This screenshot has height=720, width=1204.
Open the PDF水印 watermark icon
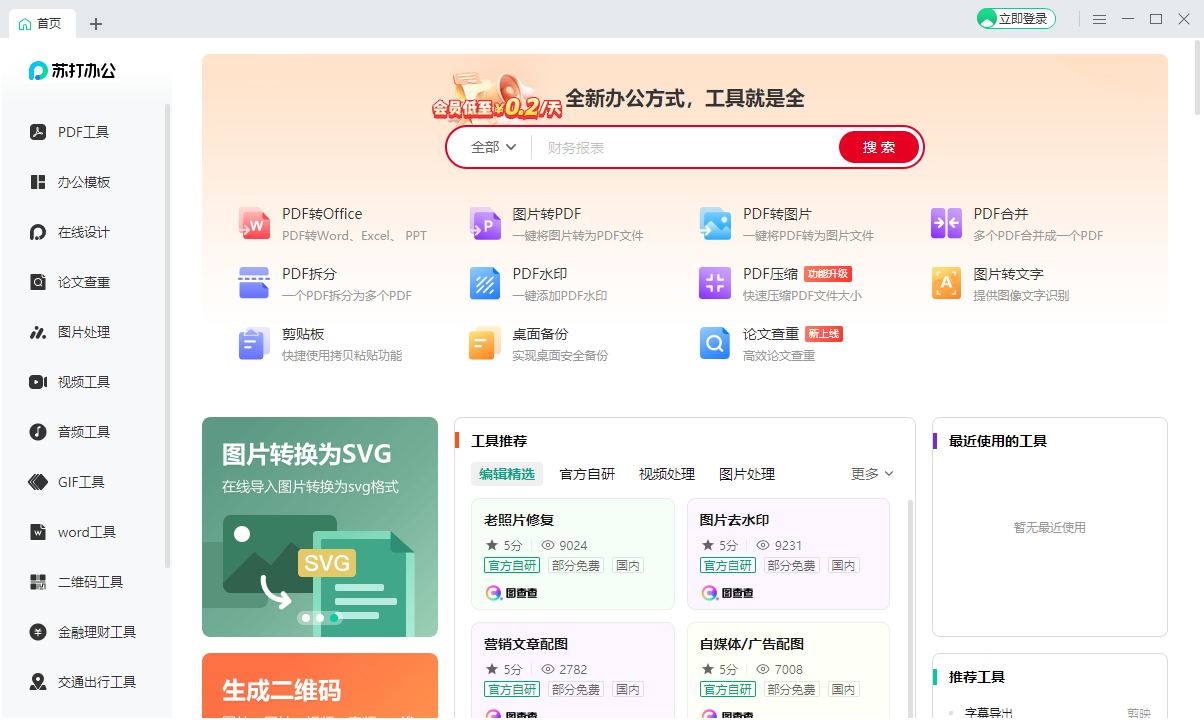click(485, 284)
